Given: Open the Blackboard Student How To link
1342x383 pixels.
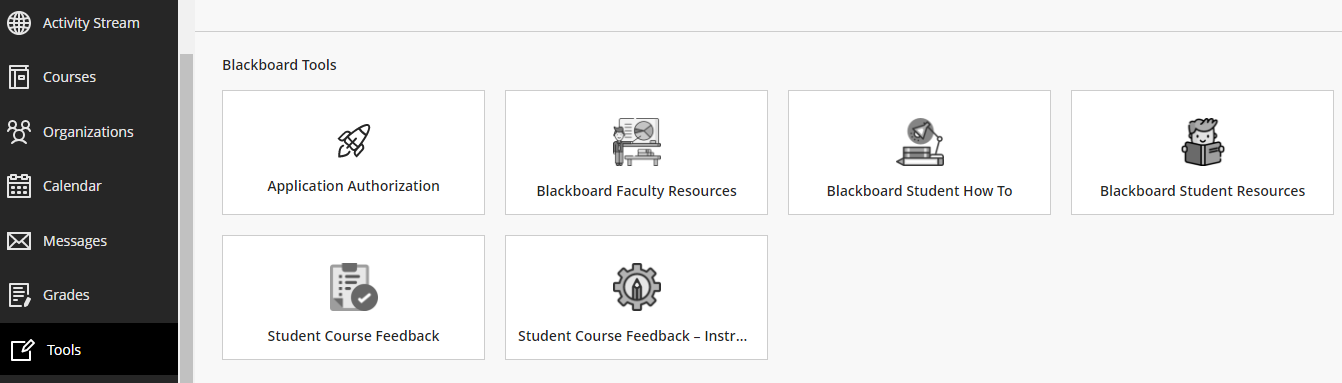Looking at the screenshot, I should (919, 191).
